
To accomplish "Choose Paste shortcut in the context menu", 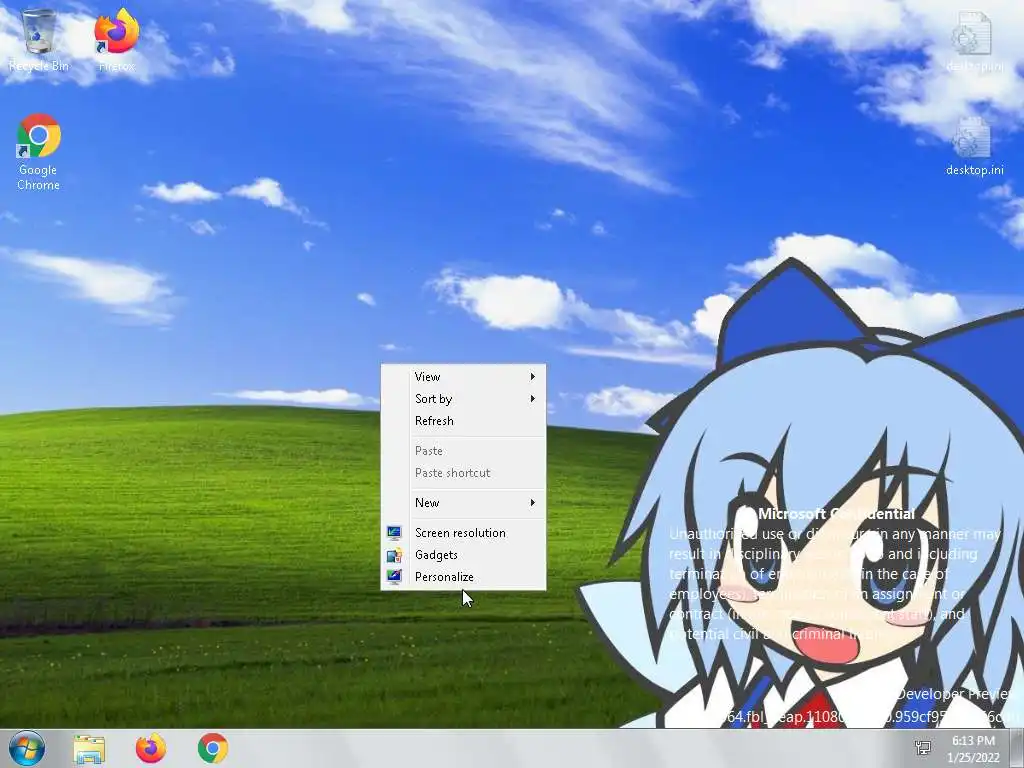I will pyautogui.click(x=463, y=473).
